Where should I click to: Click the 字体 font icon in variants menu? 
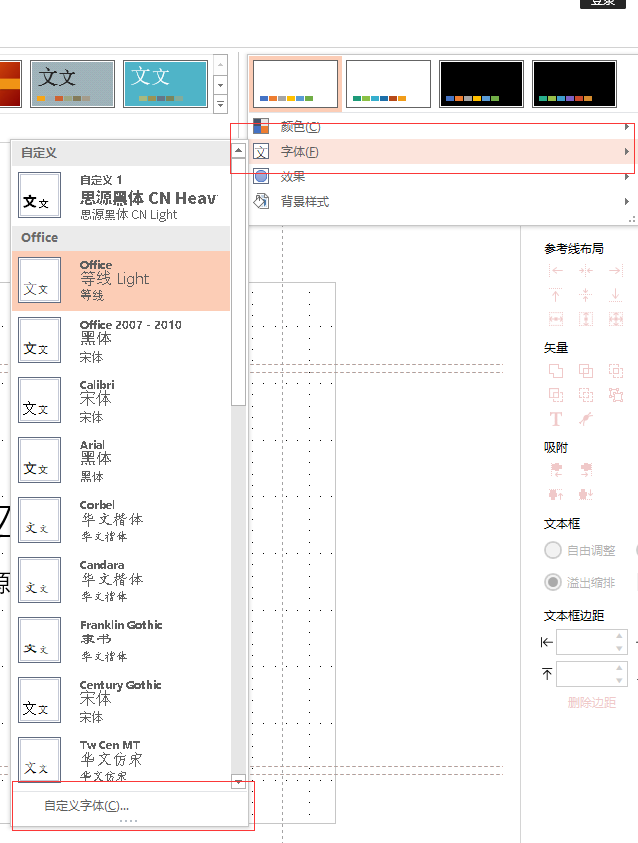point(261,152)
